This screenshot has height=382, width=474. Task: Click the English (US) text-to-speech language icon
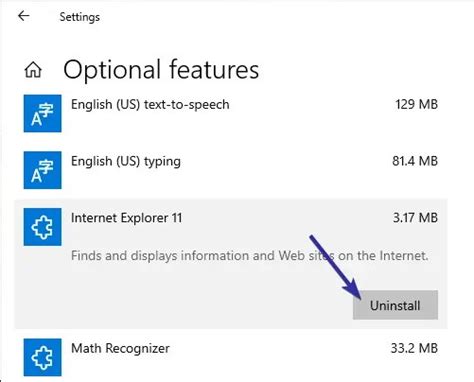[x=42, y=113]
